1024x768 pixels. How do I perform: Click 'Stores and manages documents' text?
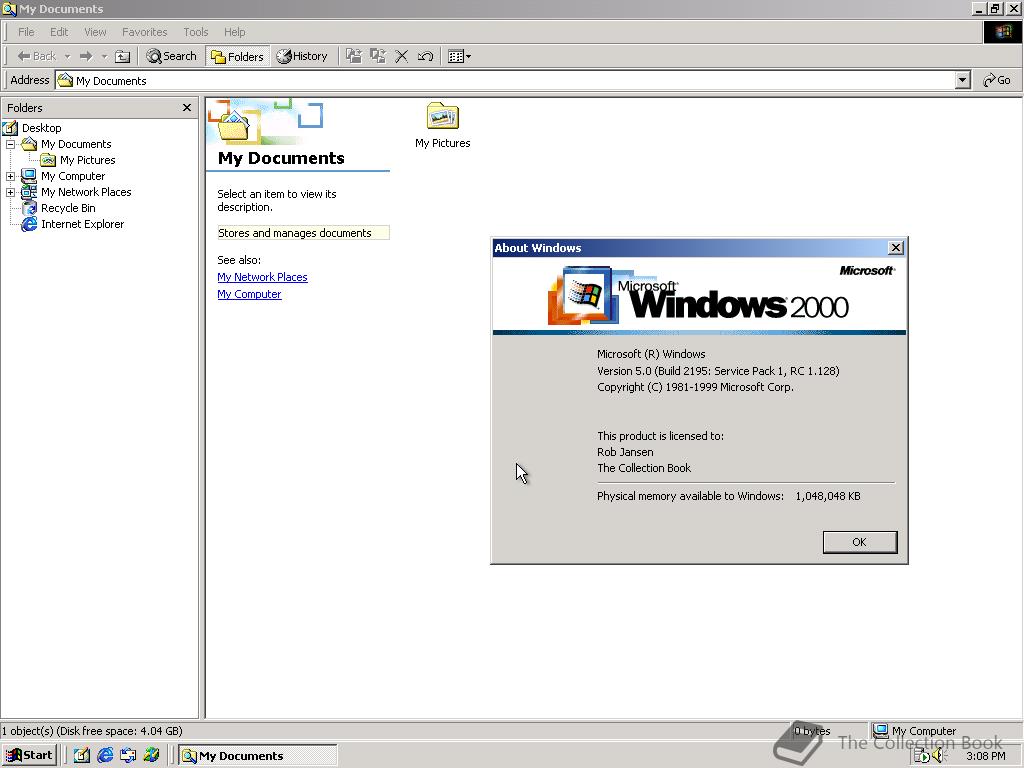tap(295, 233)
